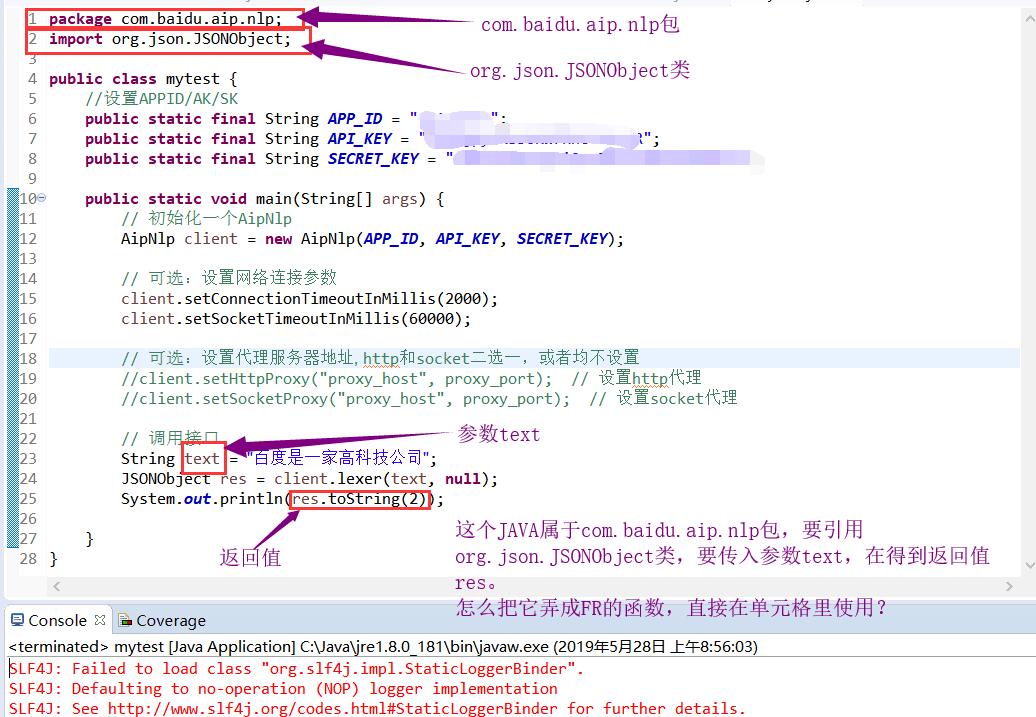Click the commented setSocketProxy line

429,398
